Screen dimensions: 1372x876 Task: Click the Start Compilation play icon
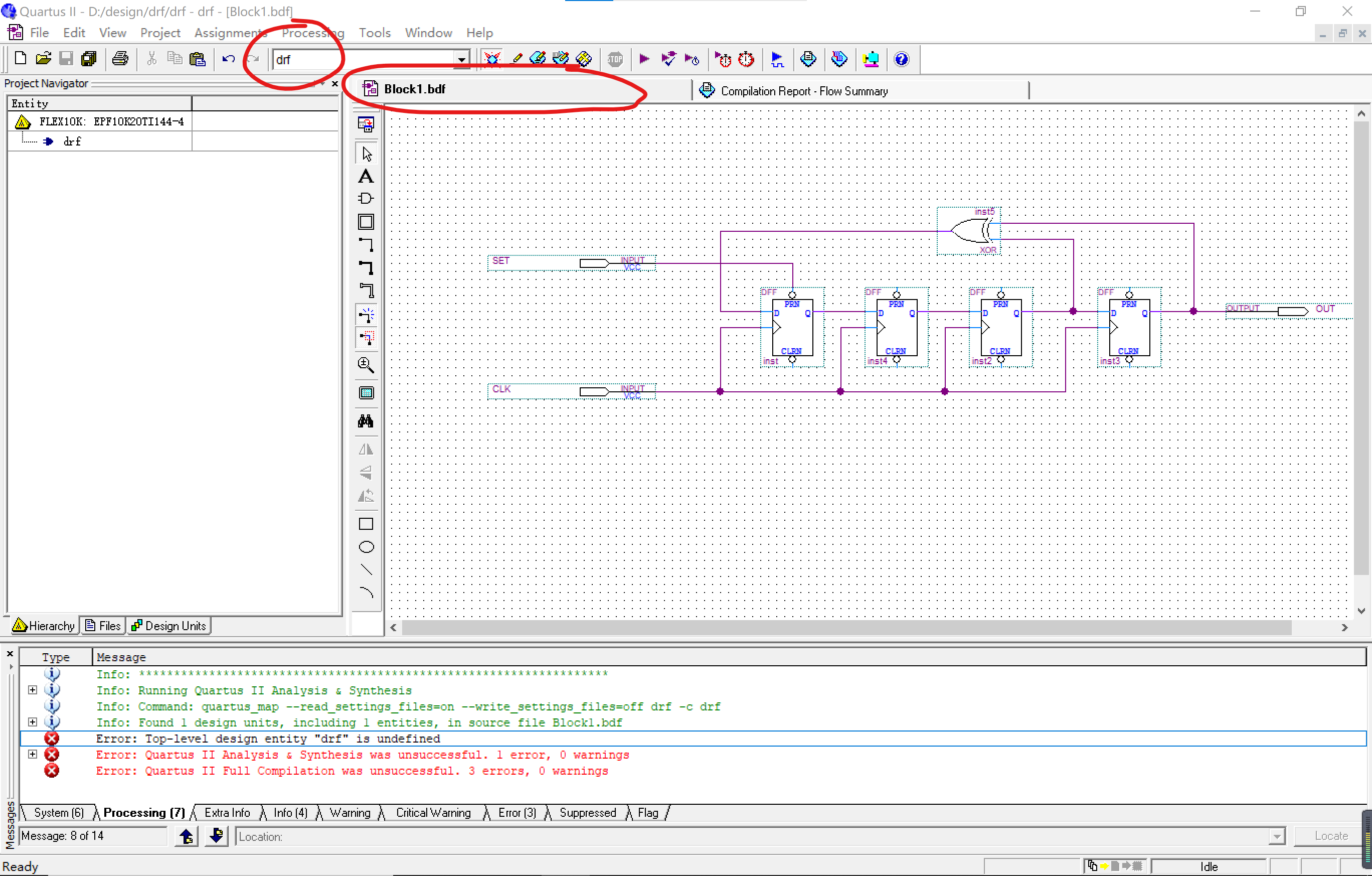tap(644, 59)
